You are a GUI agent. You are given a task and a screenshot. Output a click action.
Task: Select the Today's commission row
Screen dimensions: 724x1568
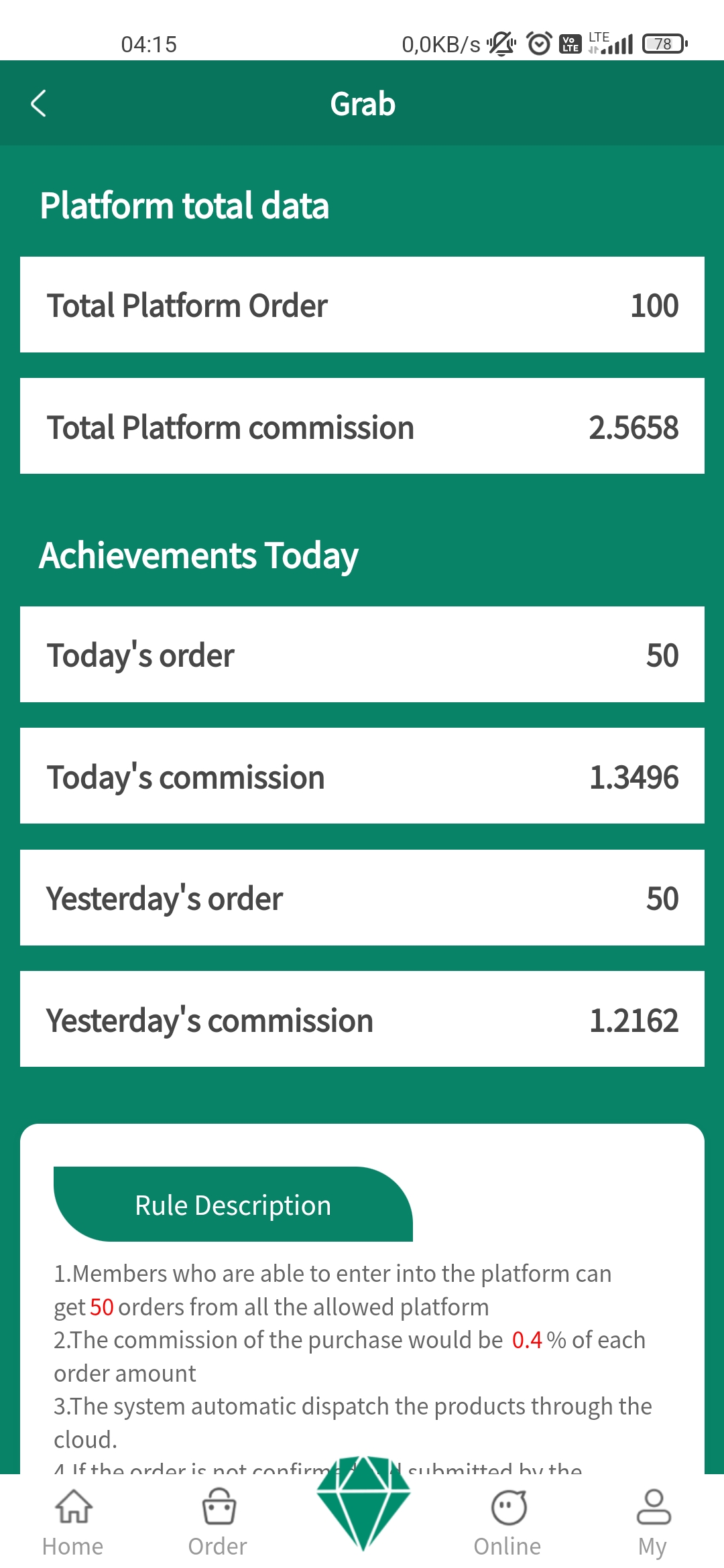point(362,776)
